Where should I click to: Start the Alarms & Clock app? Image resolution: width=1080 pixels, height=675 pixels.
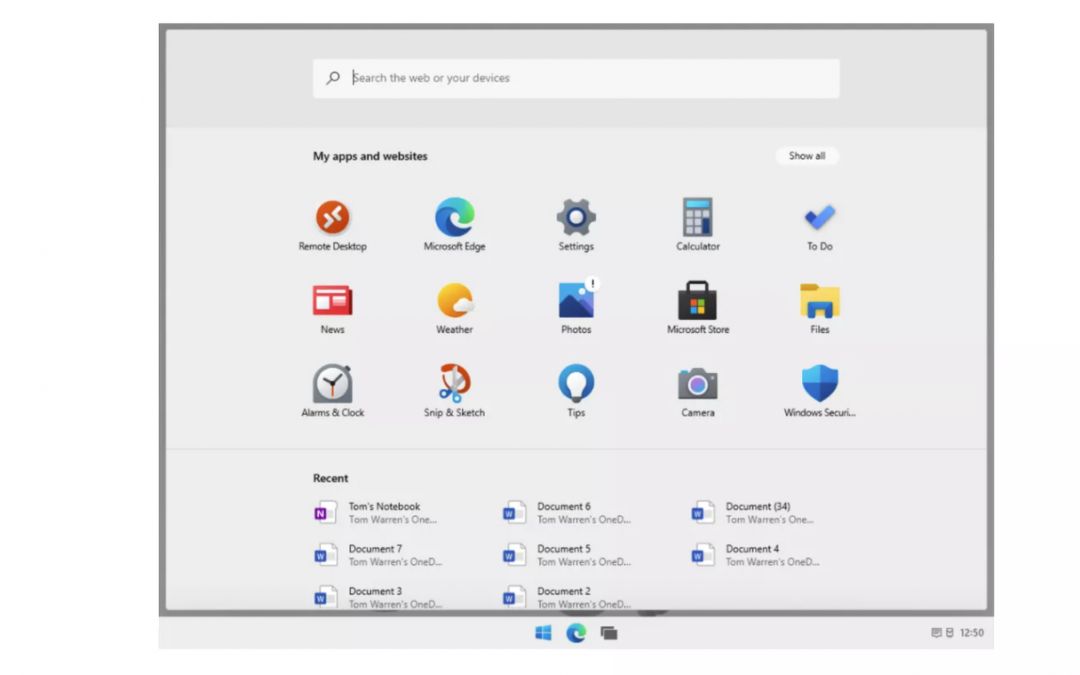click(x=332, y=384)
